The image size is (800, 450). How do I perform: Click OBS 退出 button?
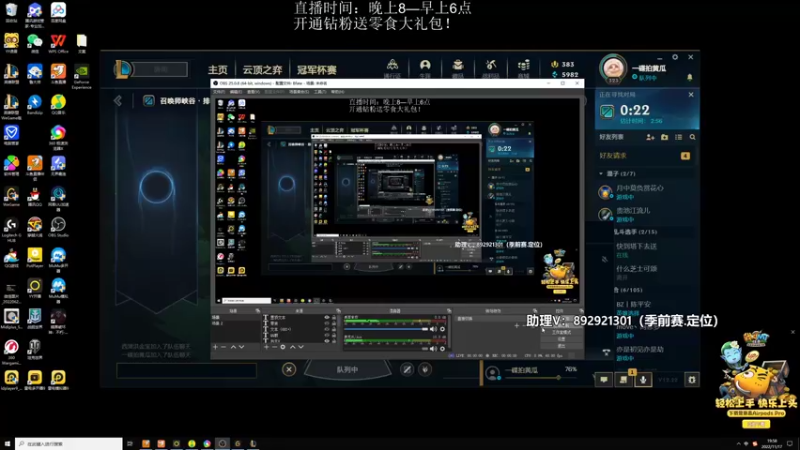(x=561, y=345)
